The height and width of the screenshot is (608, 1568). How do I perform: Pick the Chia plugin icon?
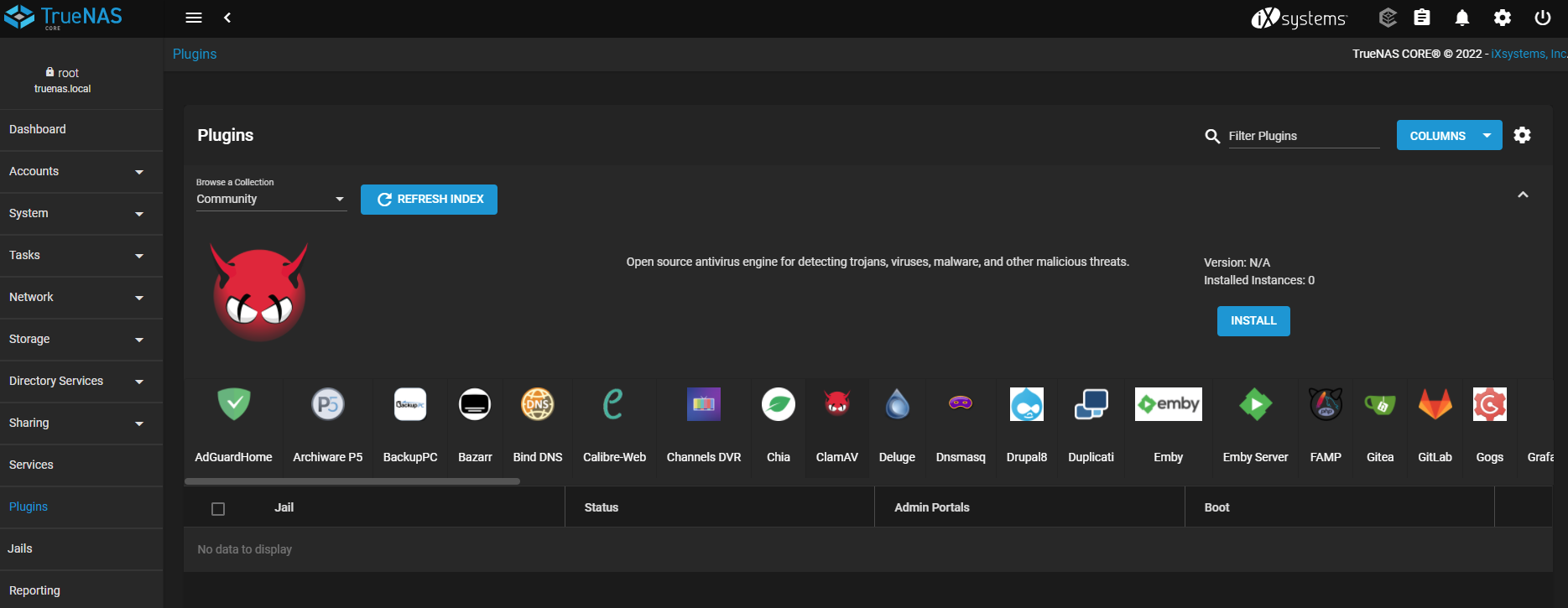(779, 404)
